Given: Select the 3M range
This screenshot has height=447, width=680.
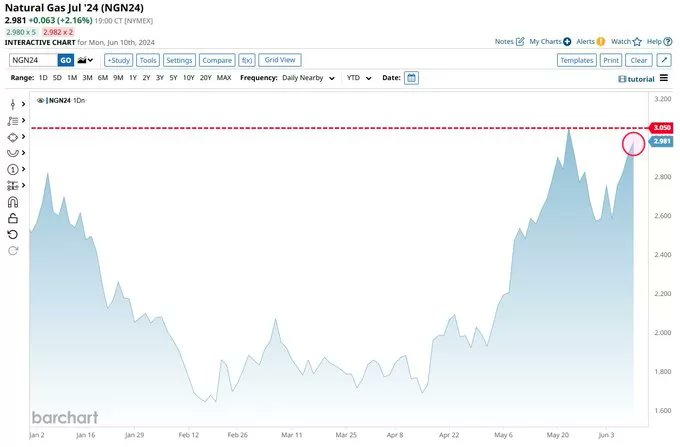Looking at the screenshot, I should (x=87, y=78).
